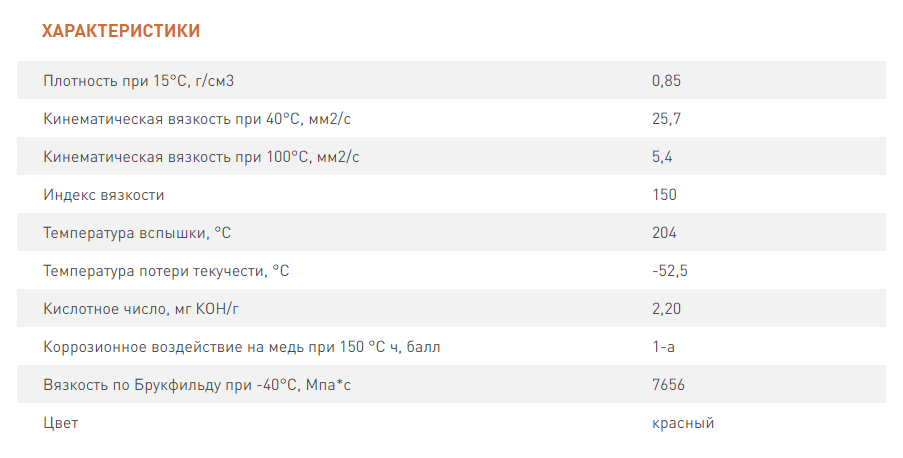Click 'Температура потери текучести' label
903x458 pixels.
pos(167,271)
